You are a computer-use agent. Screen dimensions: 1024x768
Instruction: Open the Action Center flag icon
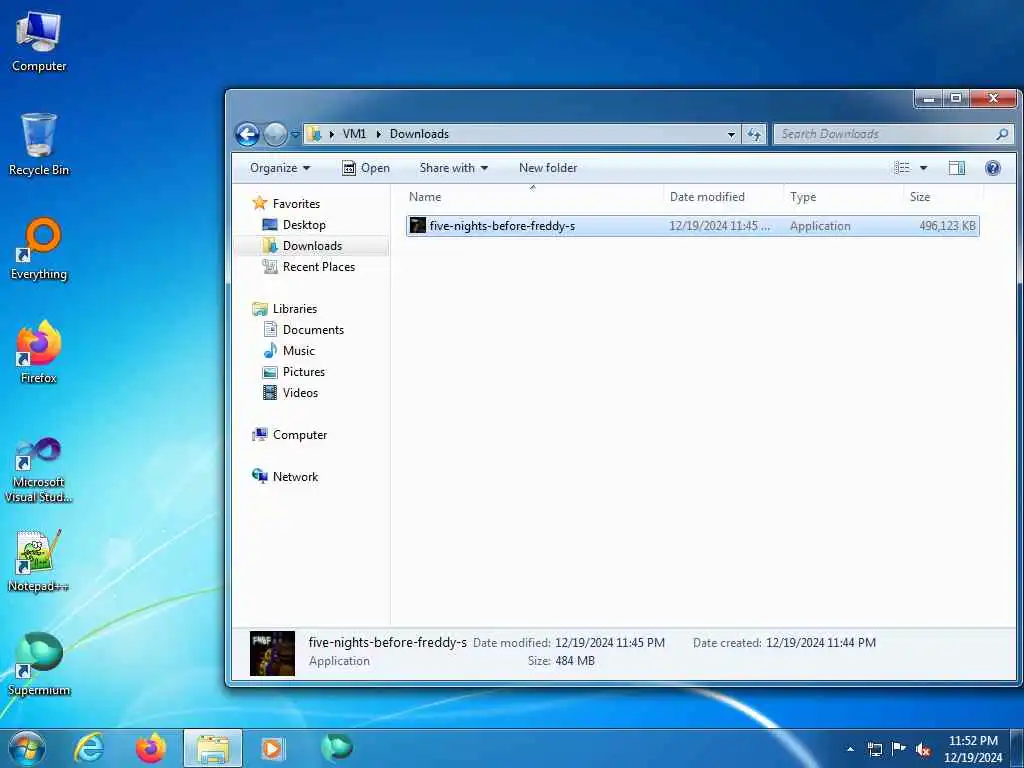899,749
